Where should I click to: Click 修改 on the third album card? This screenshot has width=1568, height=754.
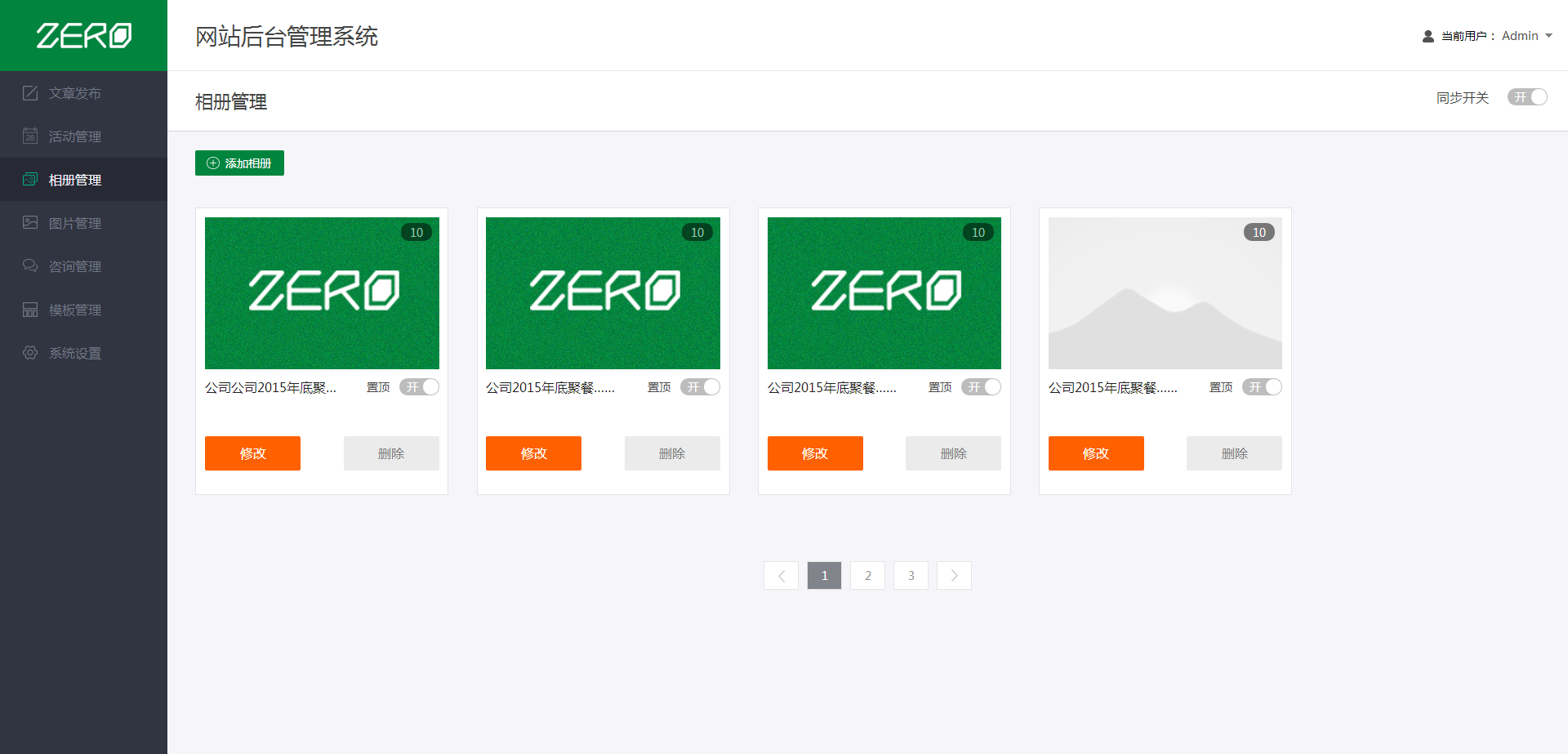(815, 453)
